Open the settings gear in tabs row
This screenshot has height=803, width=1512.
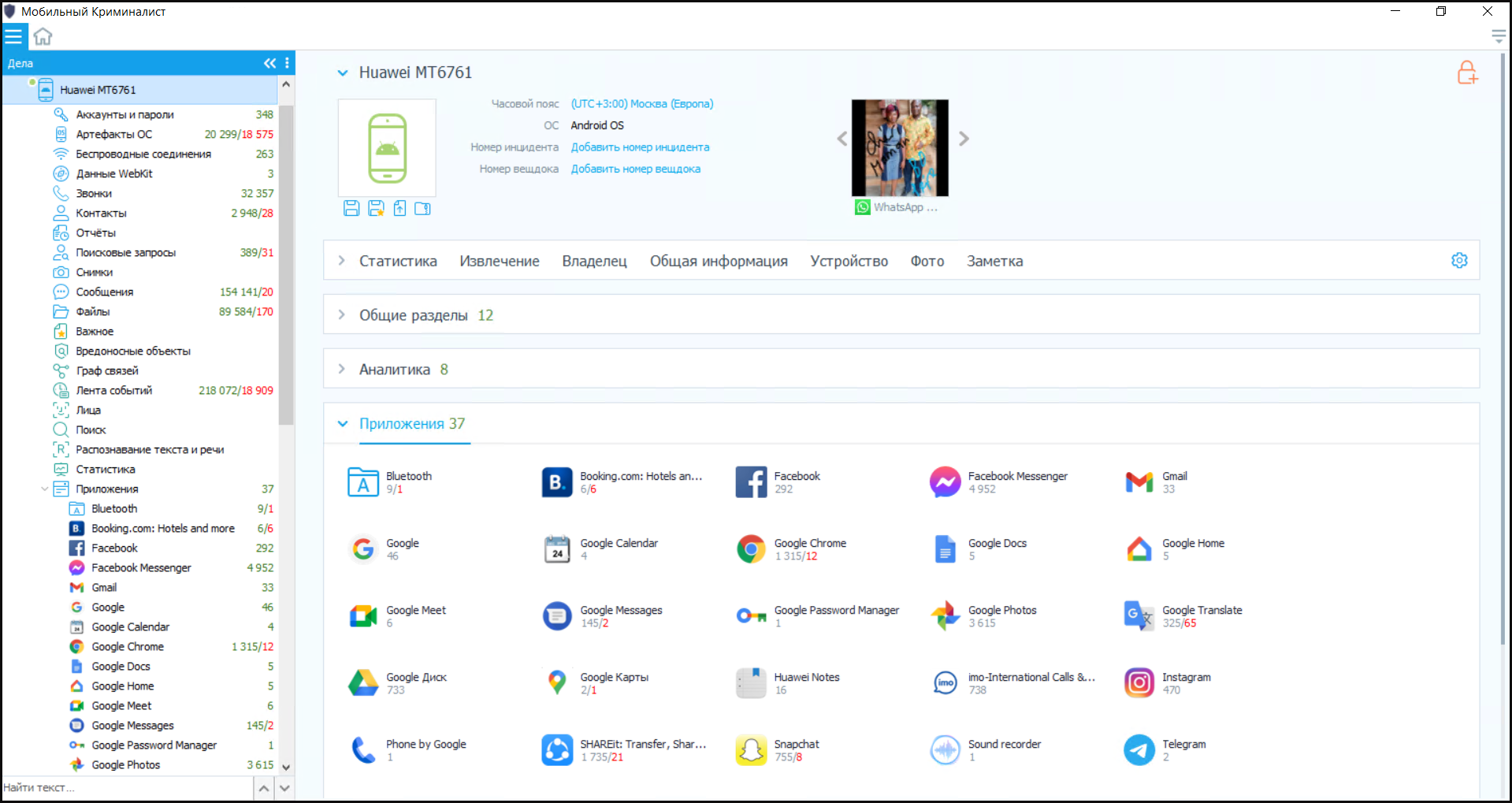click(1459, 261)
